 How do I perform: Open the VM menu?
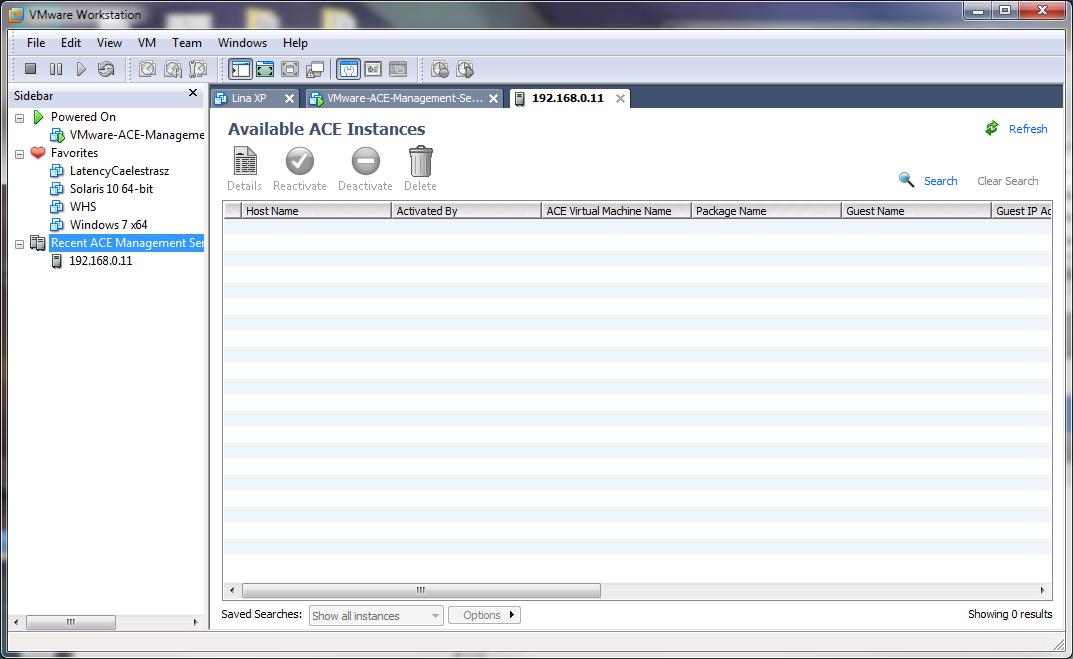[147, 43]
